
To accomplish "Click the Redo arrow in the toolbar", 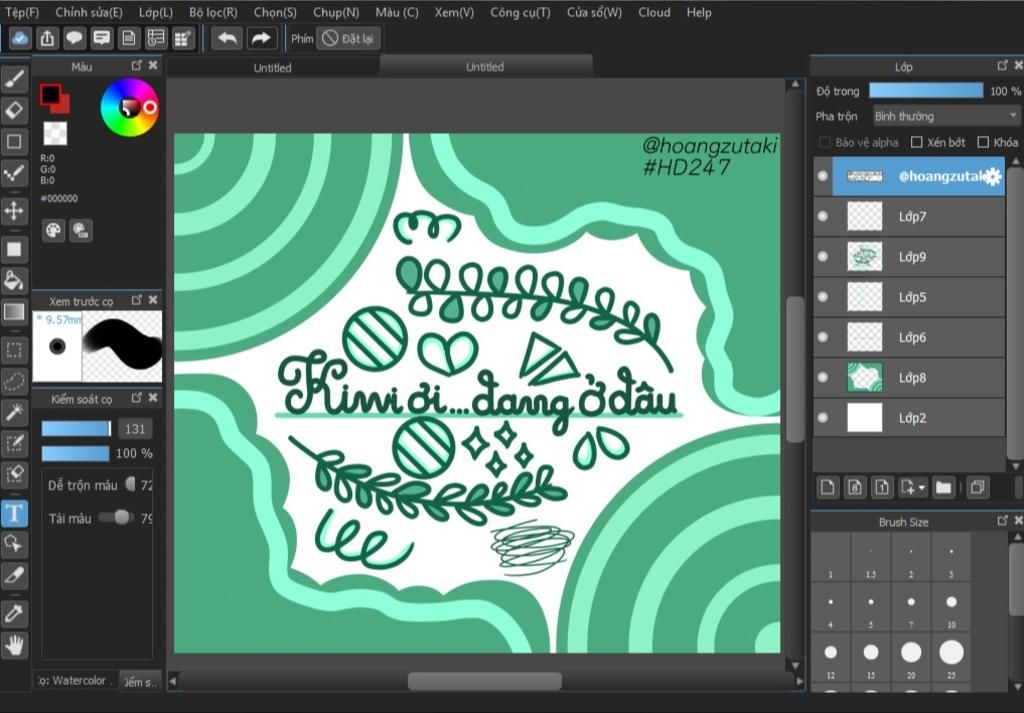I will coord(261,39).
